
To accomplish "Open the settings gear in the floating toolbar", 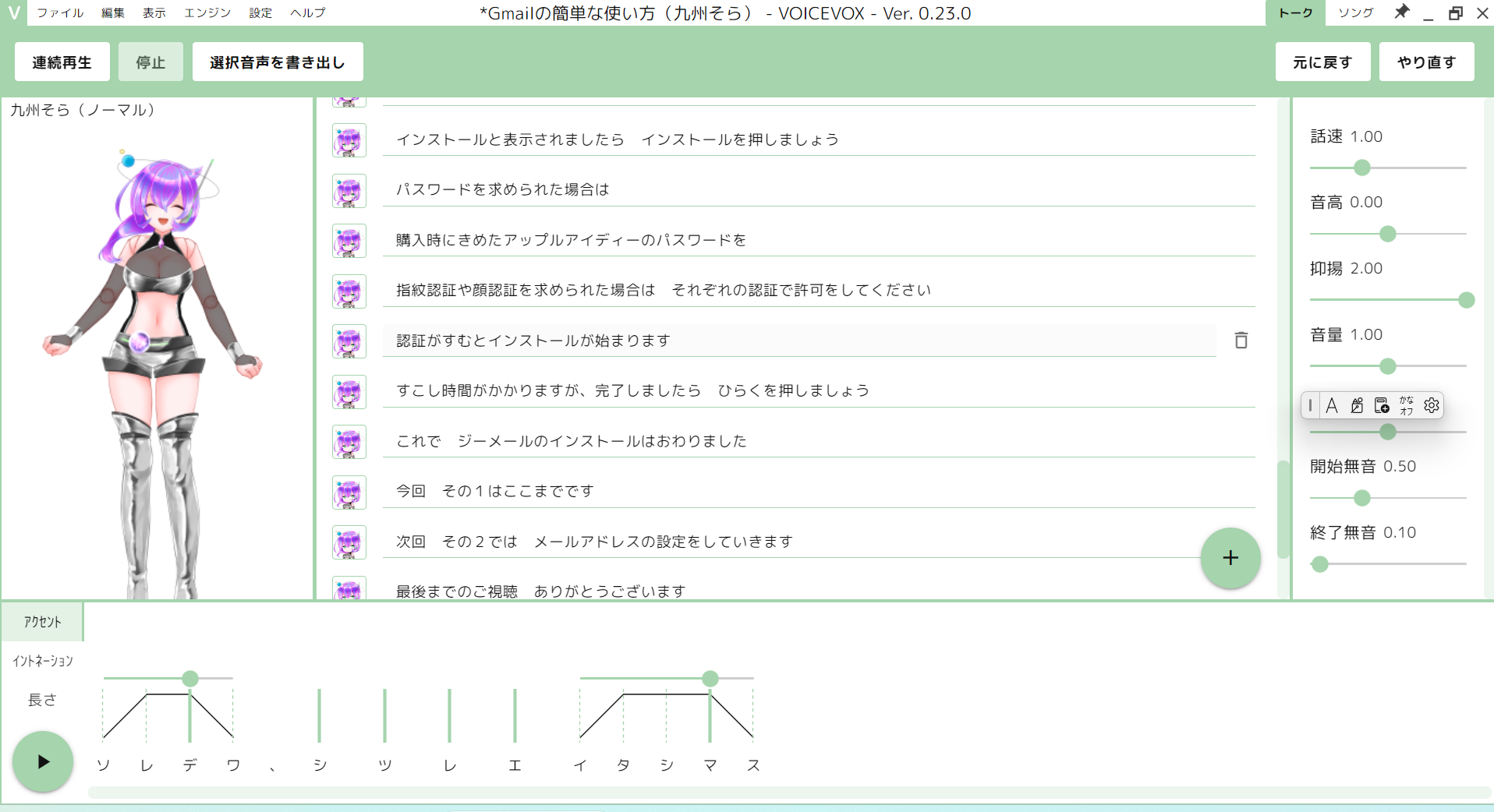I will (1432, 405).
